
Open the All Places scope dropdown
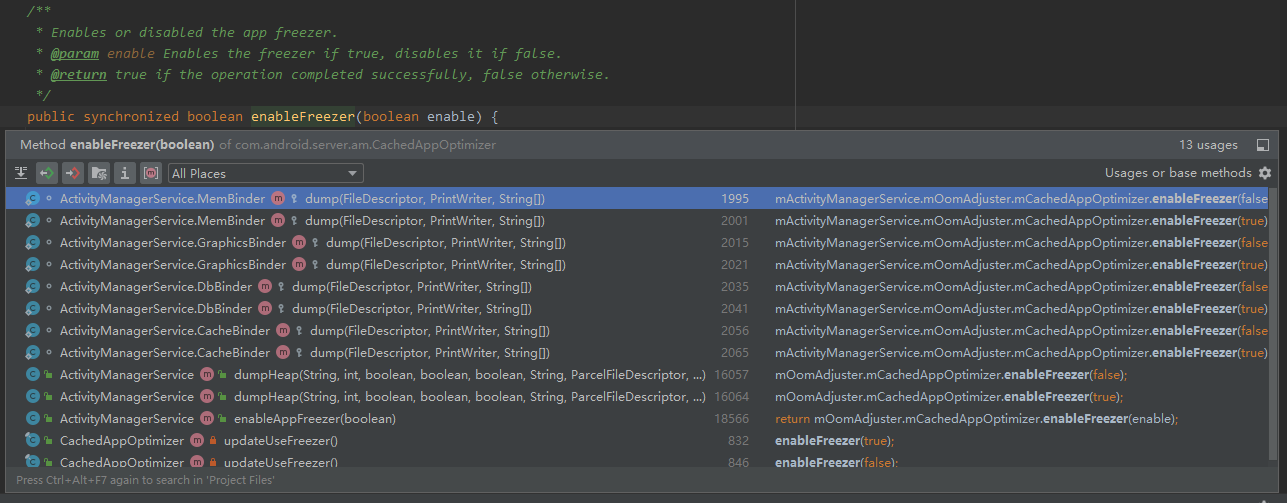[x=266, y=173]
